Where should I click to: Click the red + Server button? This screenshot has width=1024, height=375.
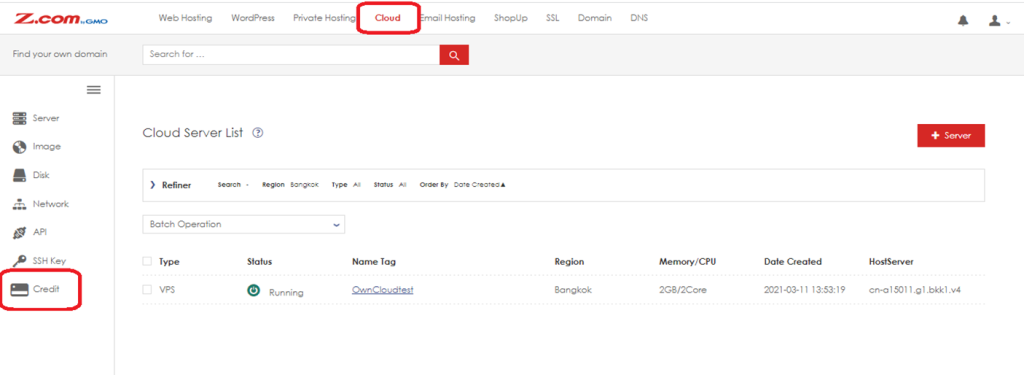(951, 135)
